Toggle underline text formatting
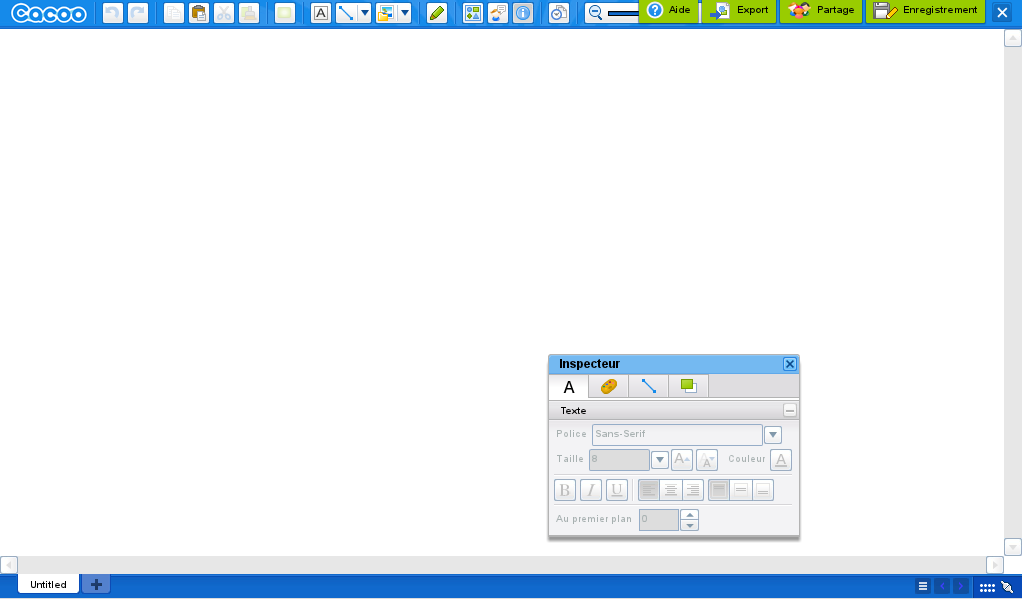The height and width of the screenshot is (599, 1022). [x=617, y=490]
